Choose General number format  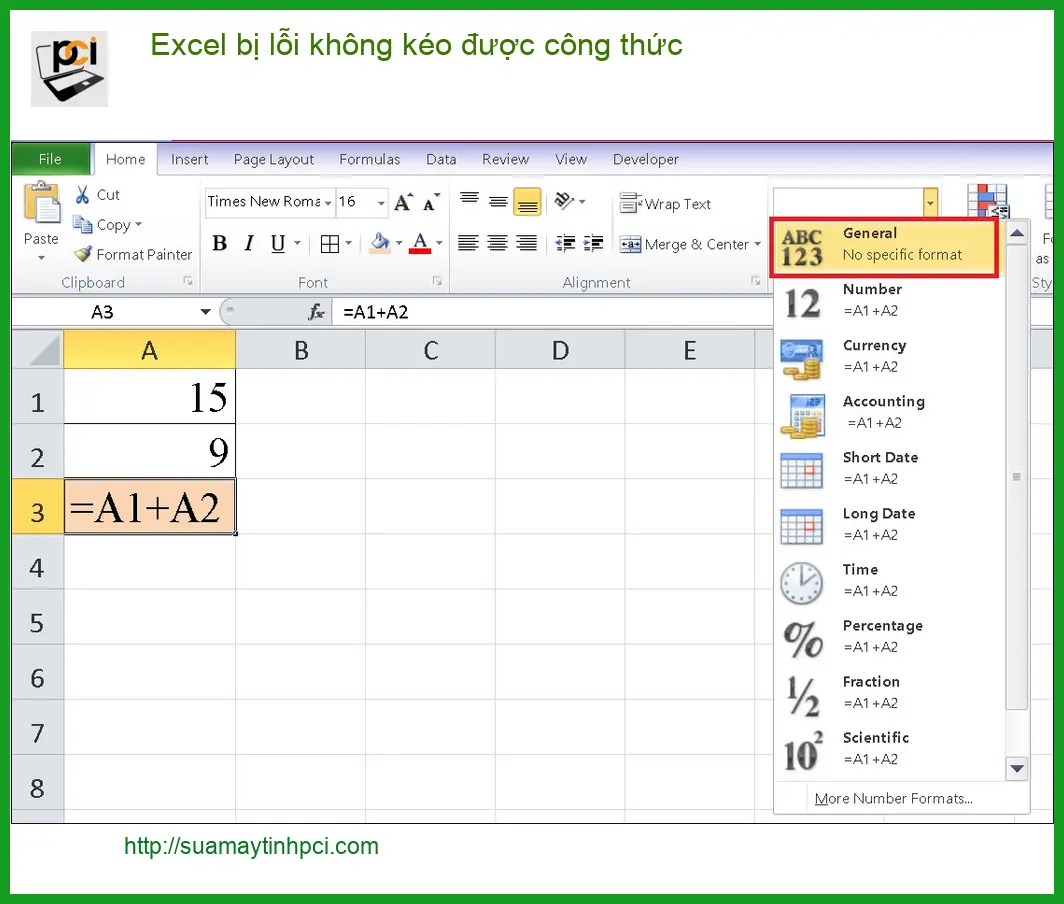point(884,247)
